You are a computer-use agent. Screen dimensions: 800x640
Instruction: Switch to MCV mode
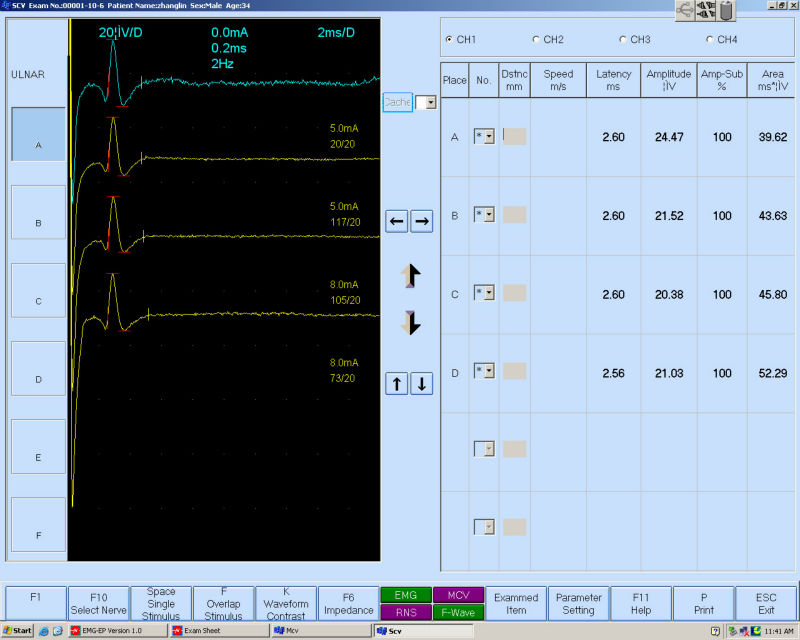point(458,595)
